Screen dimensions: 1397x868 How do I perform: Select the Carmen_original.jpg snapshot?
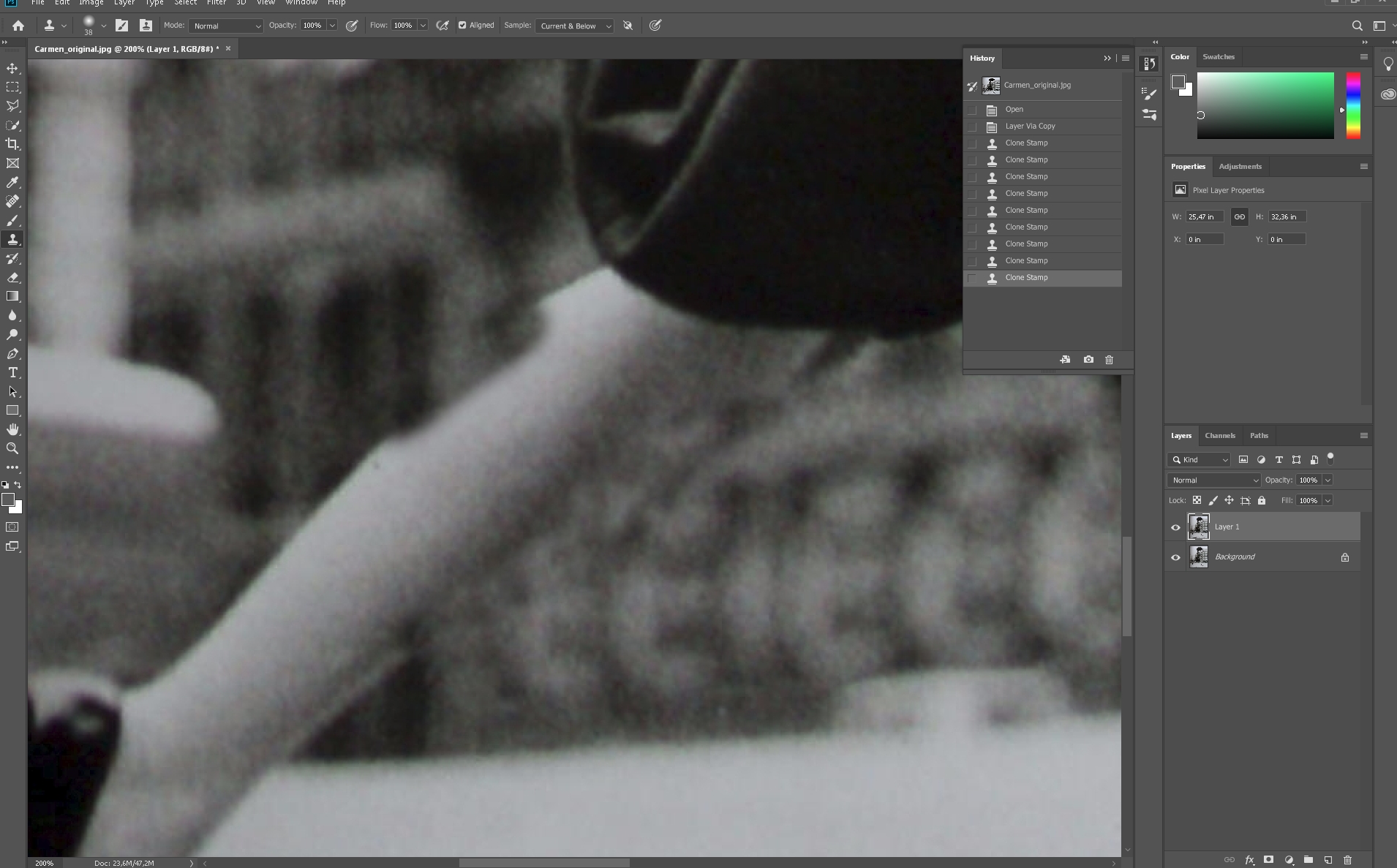click(1042, 86)
